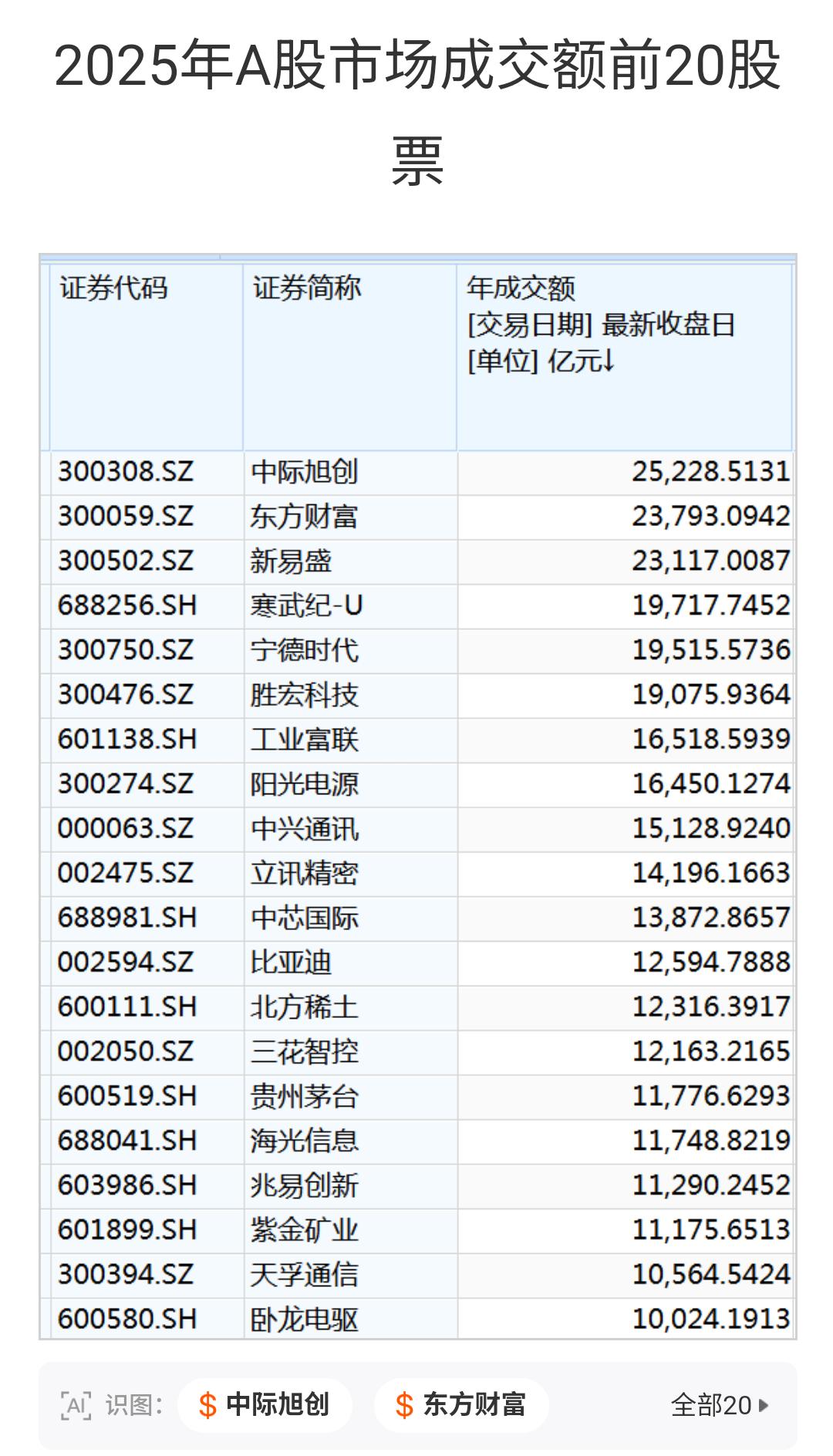
Task: Select the value 23,117.0087
Action: click(x=711, y=561)
